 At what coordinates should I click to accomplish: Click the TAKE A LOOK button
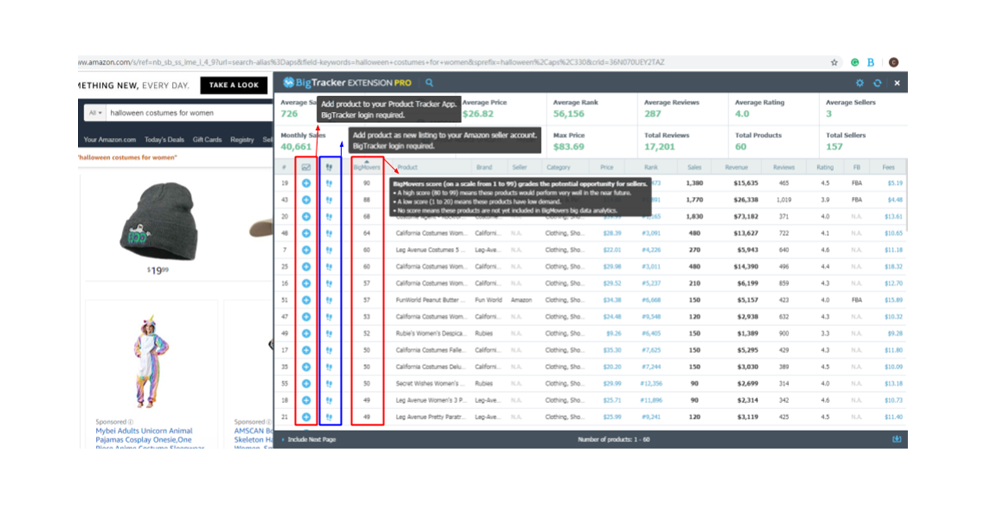point(234,85)
